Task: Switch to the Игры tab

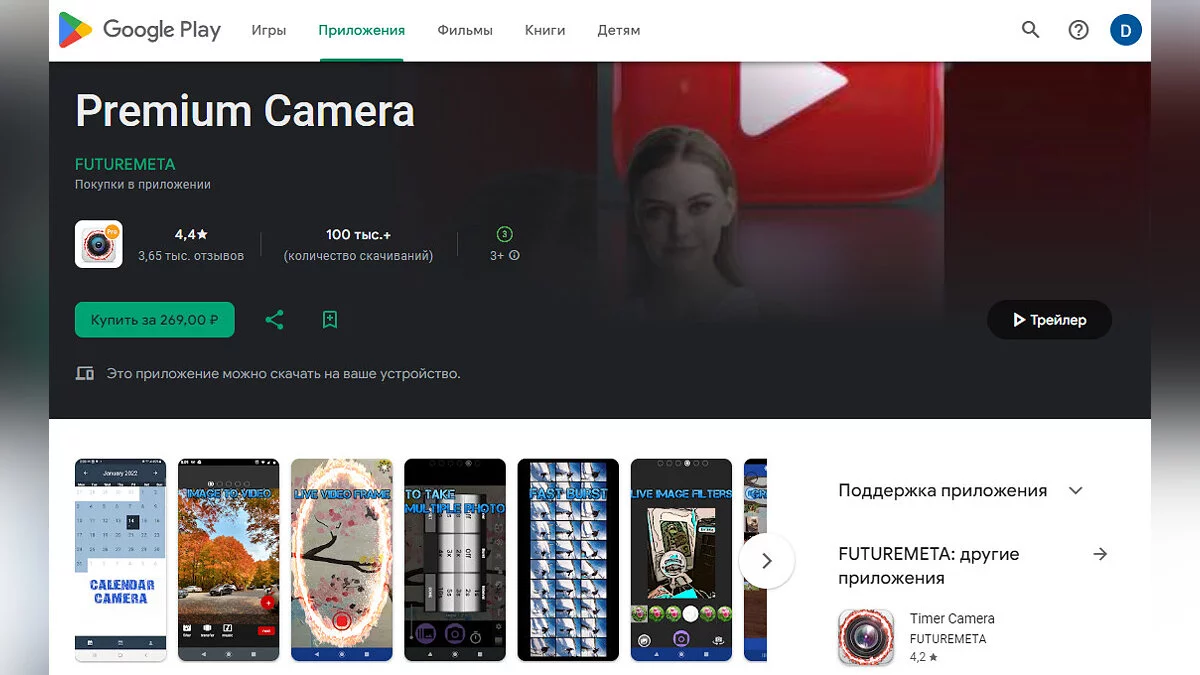Action: tap(269, 30)
